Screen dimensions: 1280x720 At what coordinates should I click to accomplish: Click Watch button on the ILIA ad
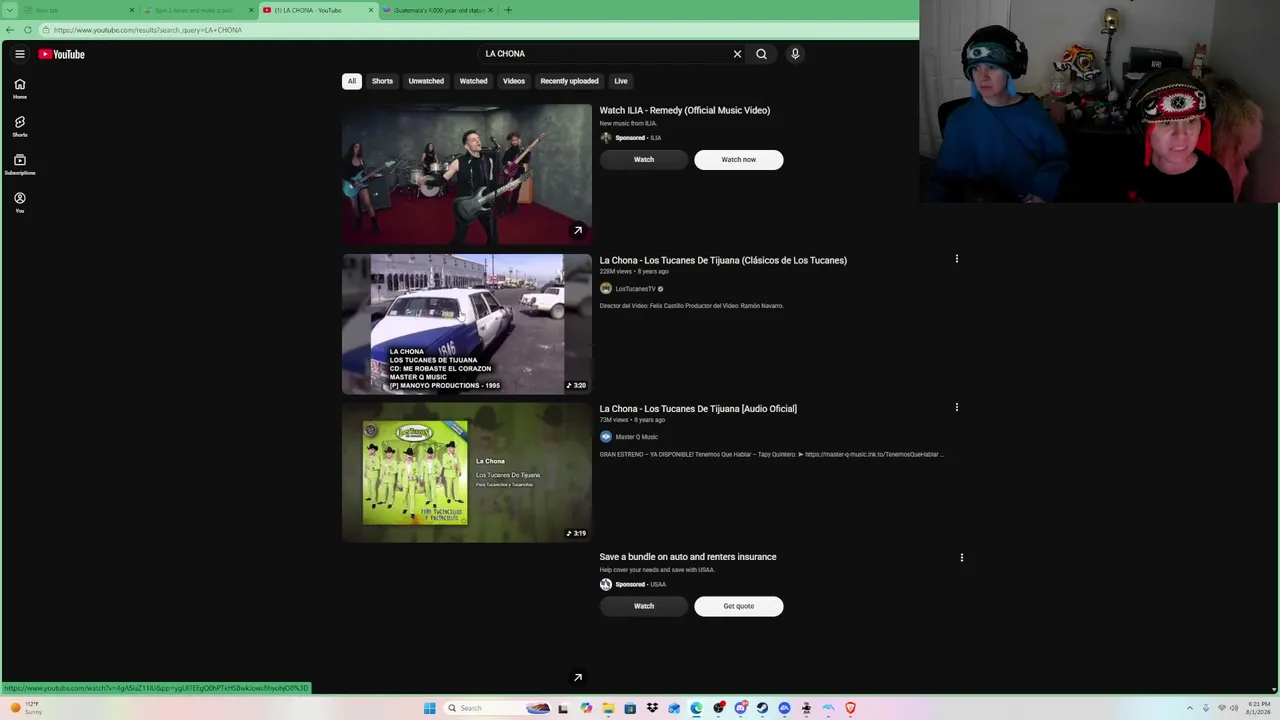(644, 159)
